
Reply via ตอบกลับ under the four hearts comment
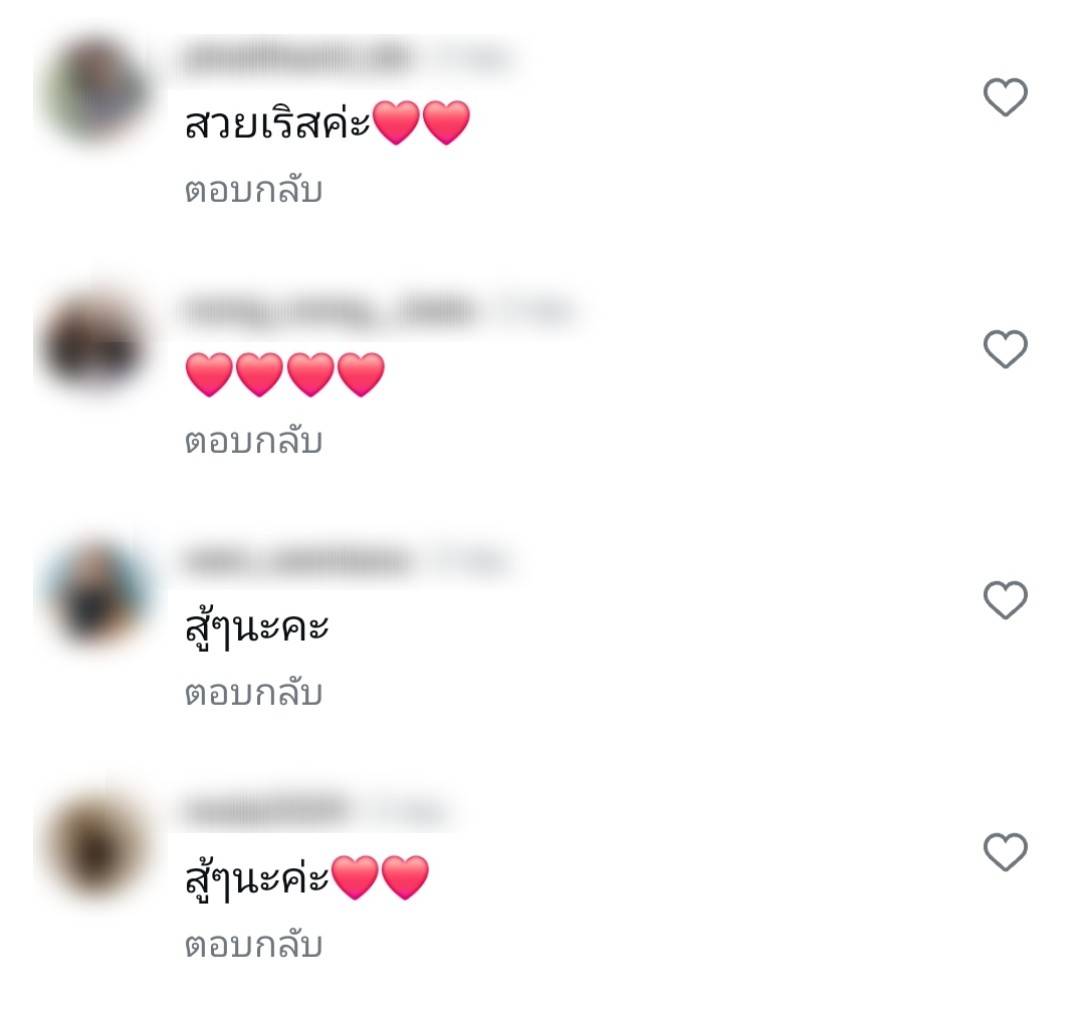(253, 441)
